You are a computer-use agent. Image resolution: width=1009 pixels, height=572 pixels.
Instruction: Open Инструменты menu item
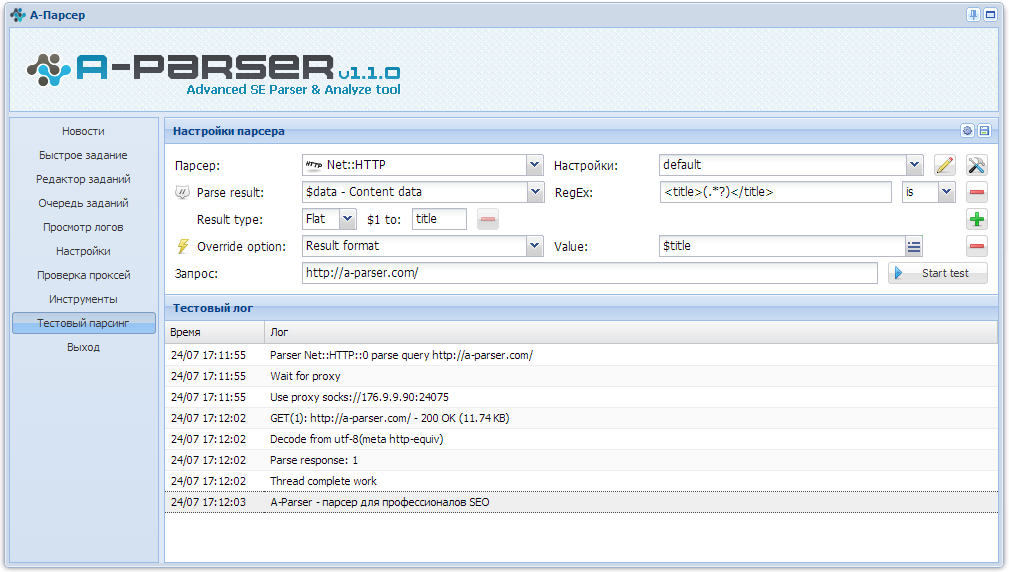[83, 299]
